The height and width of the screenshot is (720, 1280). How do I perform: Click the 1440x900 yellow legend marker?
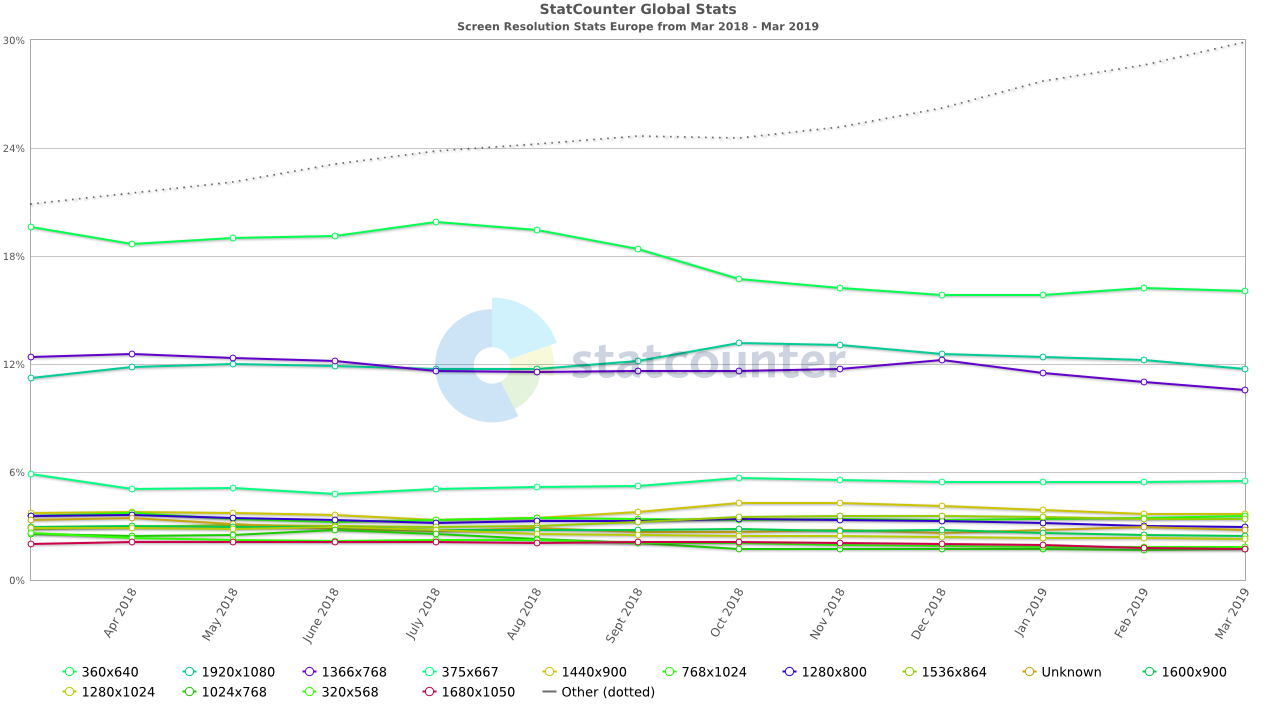click(x=549, y=672)
